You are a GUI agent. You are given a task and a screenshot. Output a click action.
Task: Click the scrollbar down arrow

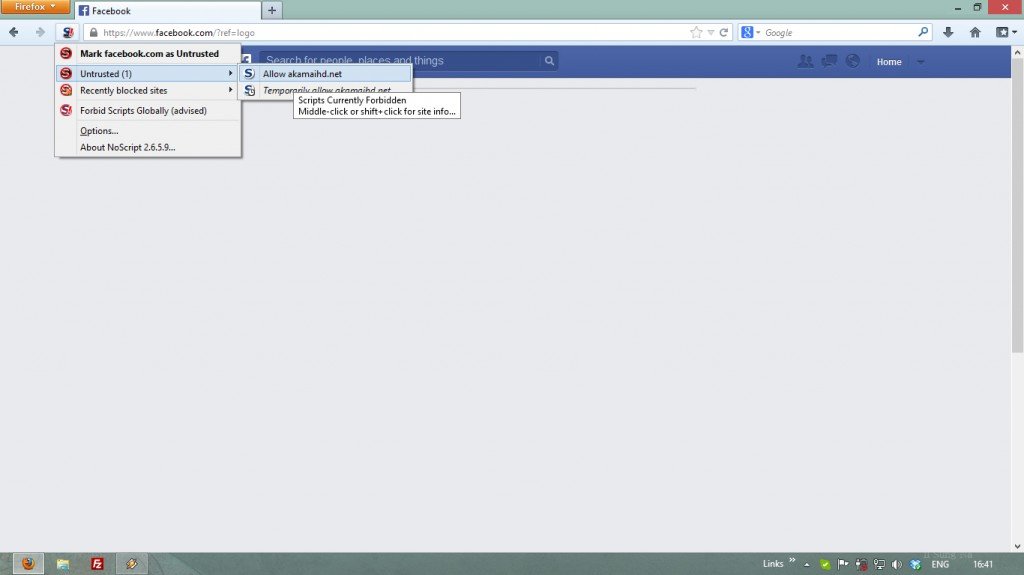coord(1017,546)
